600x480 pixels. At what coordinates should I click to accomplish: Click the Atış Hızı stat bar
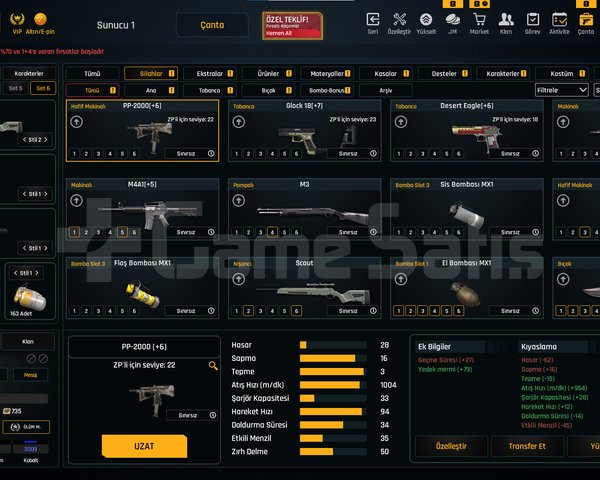point(333,385)
